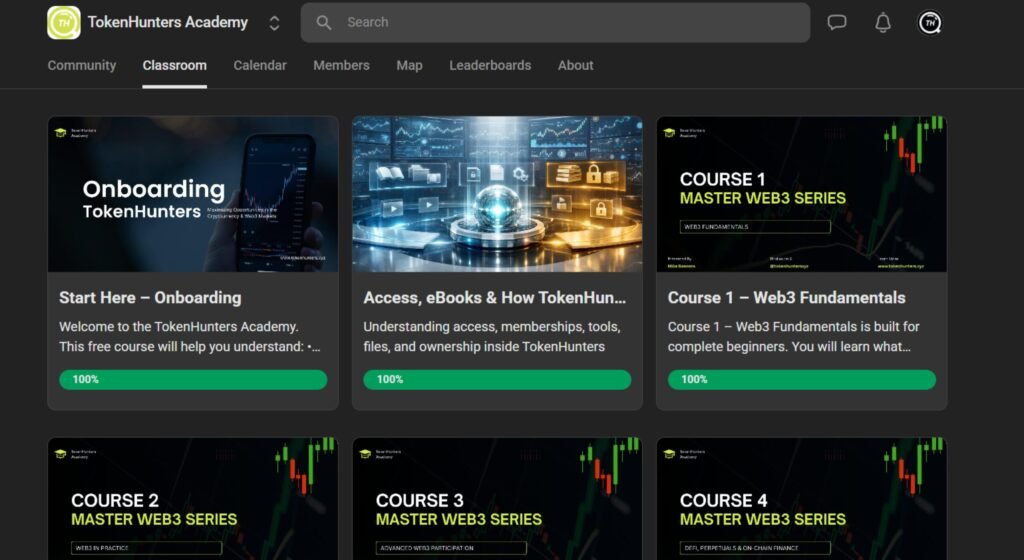
Task: Open the Course 1 Master Web3 thumbnail
Action: (x=801, y=194)
